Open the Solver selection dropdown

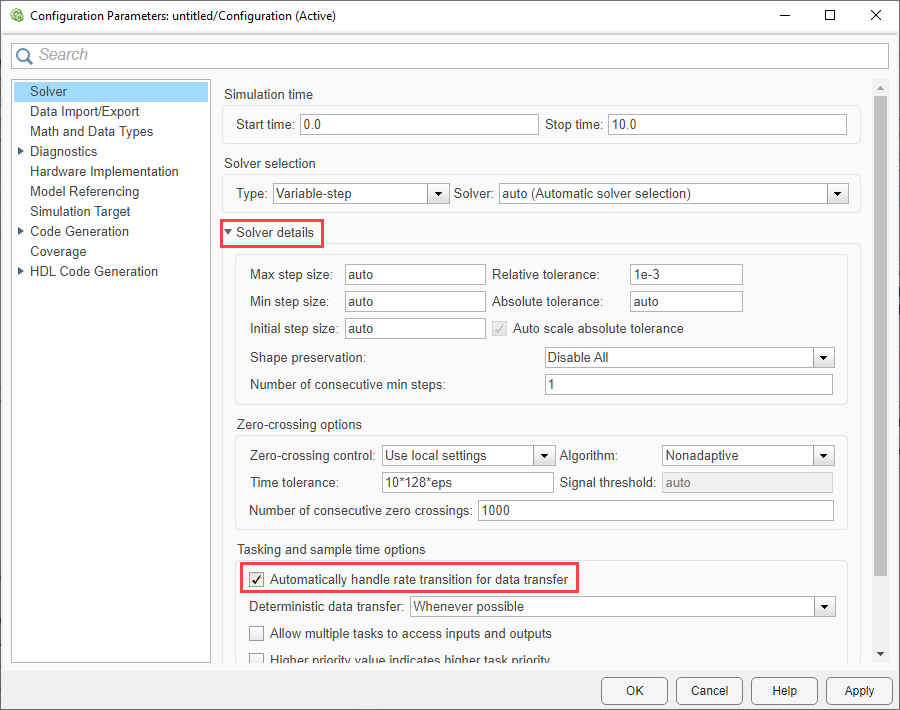tap(838, 193)
